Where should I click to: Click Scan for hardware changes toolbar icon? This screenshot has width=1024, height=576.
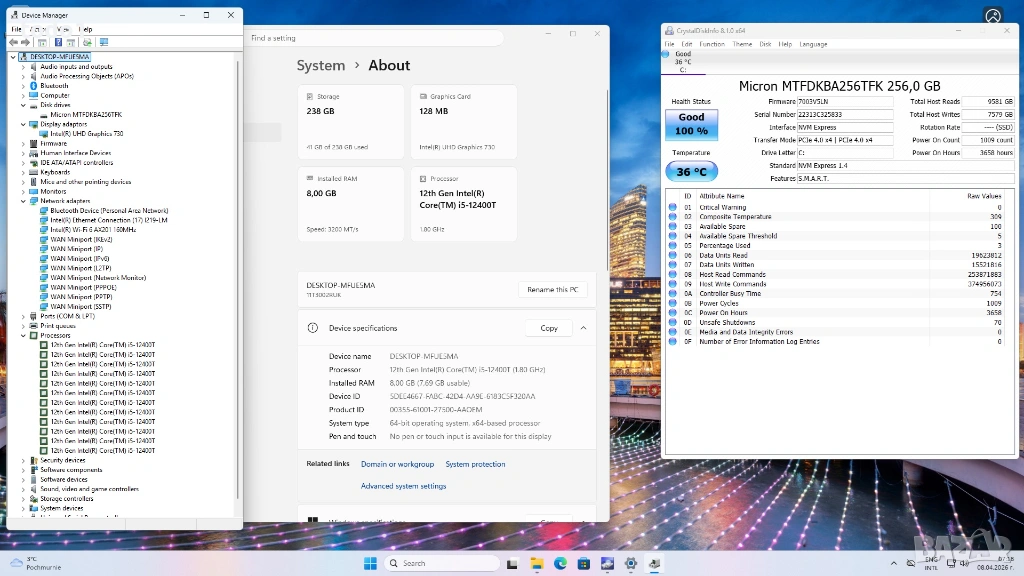pos(88,42)
